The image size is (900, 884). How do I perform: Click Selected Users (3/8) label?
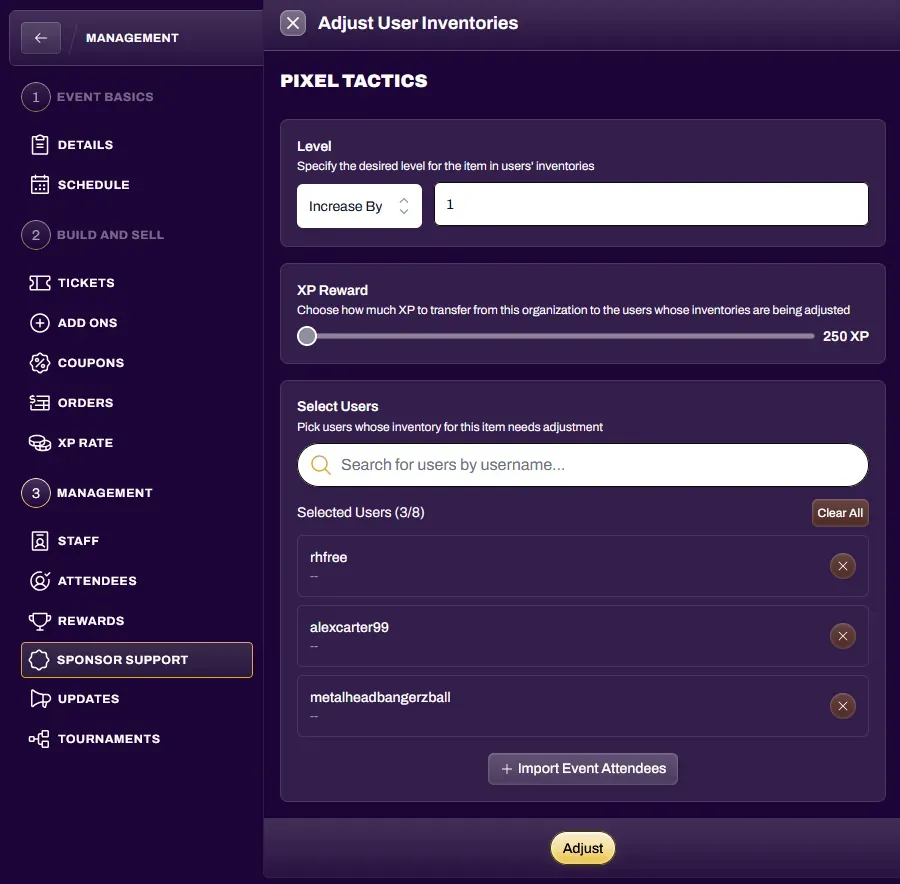pyautogui.click(x=360, y=512)
